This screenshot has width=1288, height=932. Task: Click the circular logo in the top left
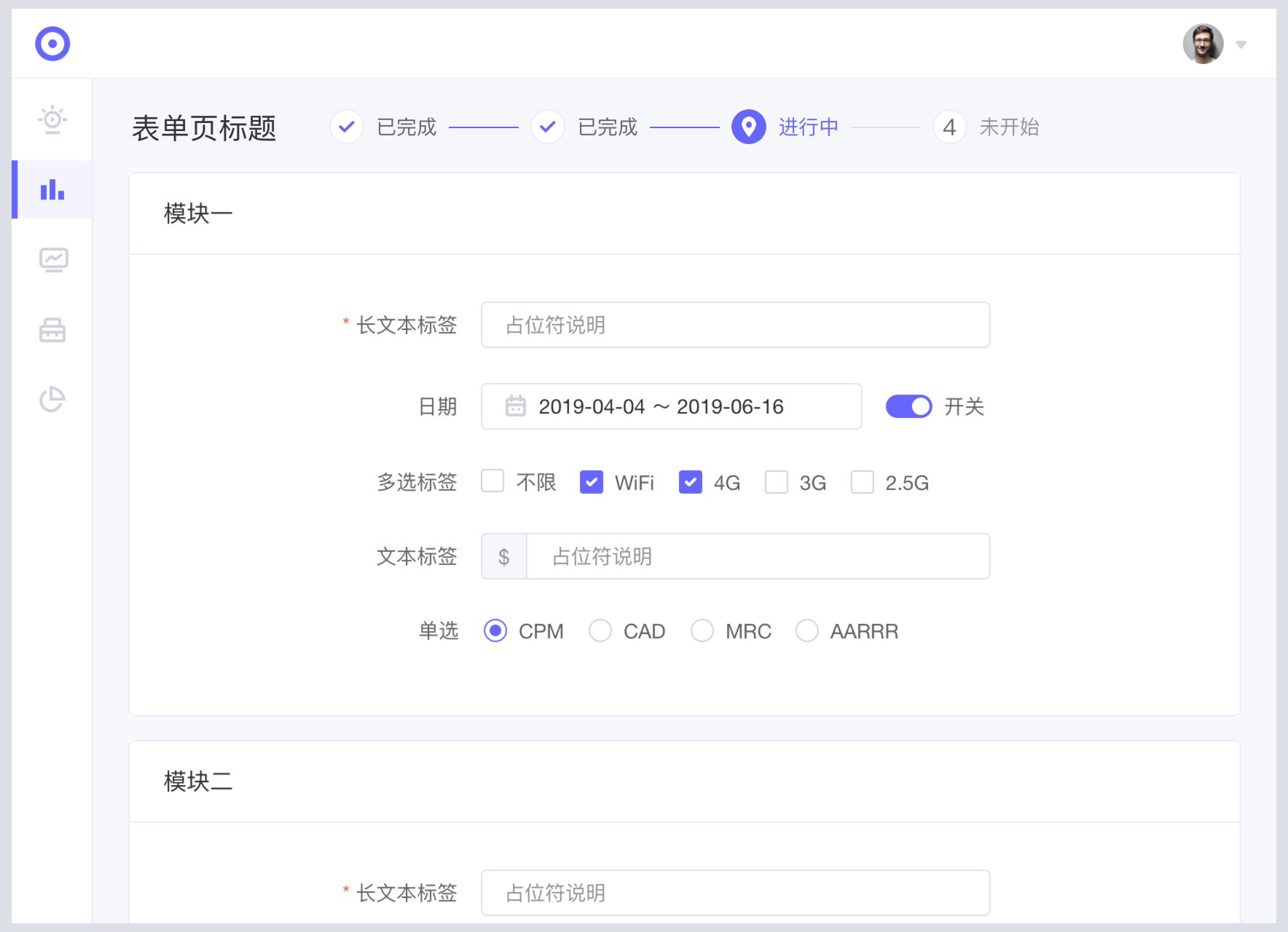click(x=52, y=44)
